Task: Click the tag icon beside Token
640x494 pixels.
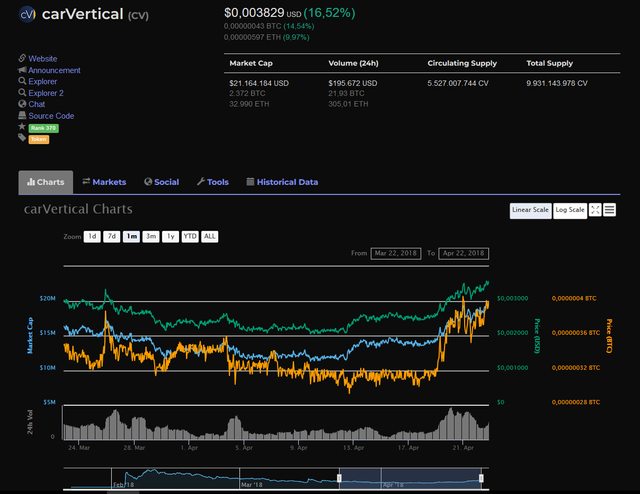Action: [x=22, y=138]
